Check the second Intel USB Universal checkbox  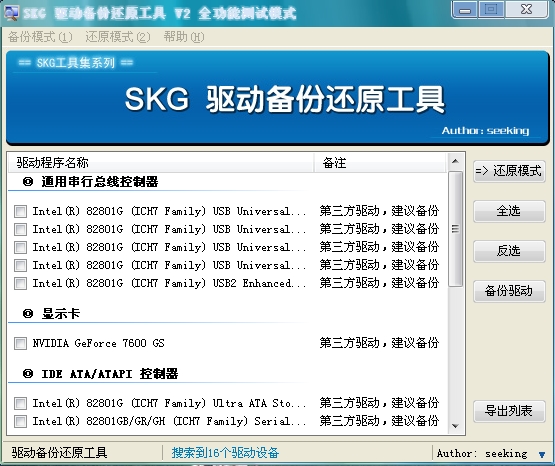tap(20, 230)
